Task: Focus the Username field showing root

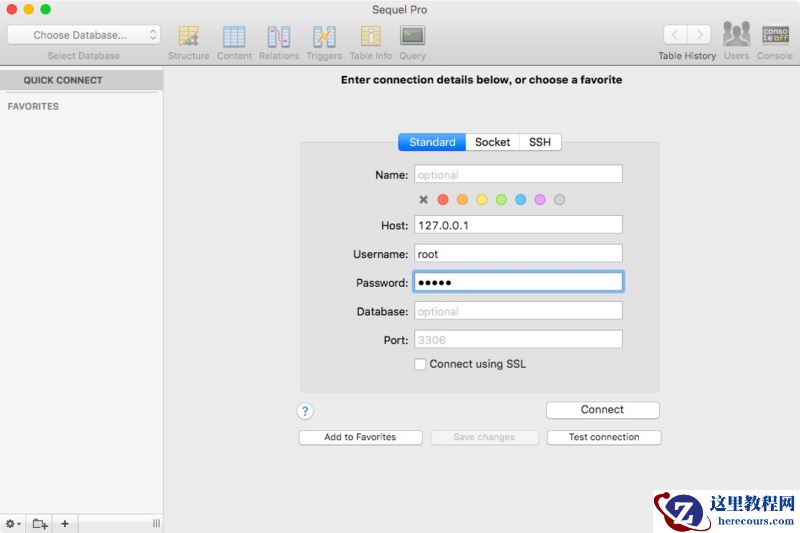Action: (x=518, y=253)
